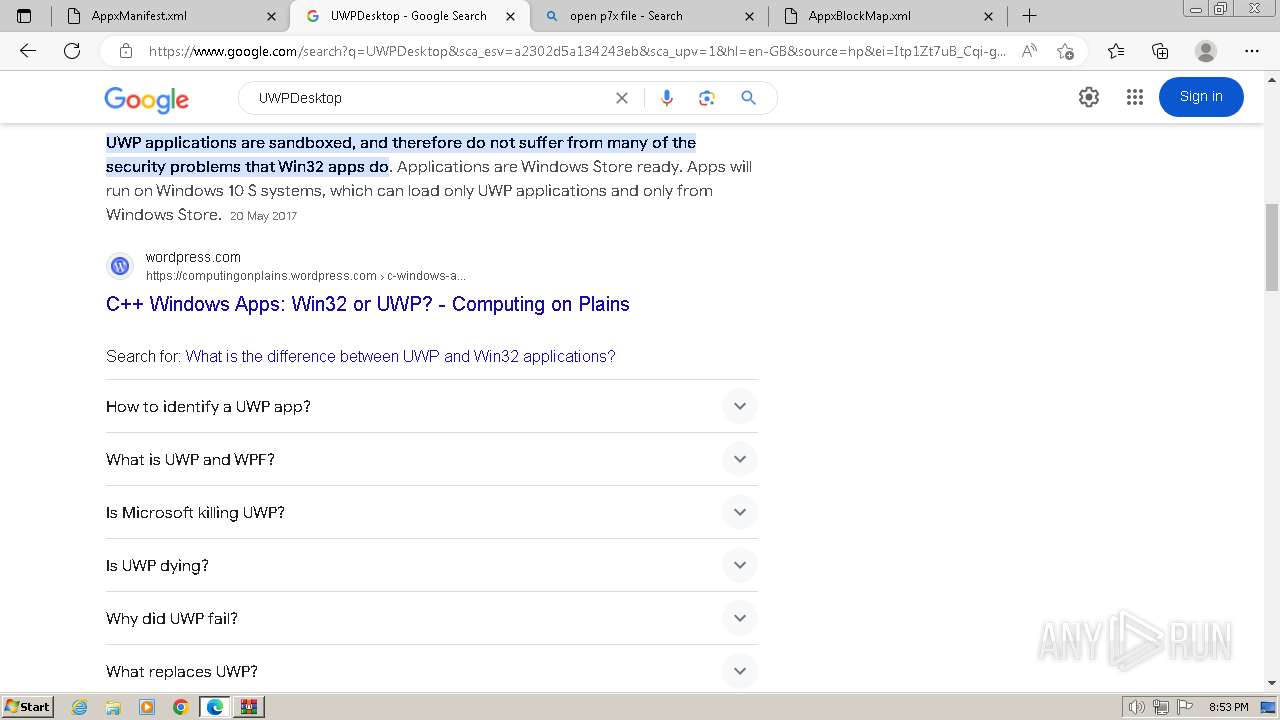Screen dimensions: 1280x720
Task: Open a new browser tab
Action: click(x=1029, y=16)
